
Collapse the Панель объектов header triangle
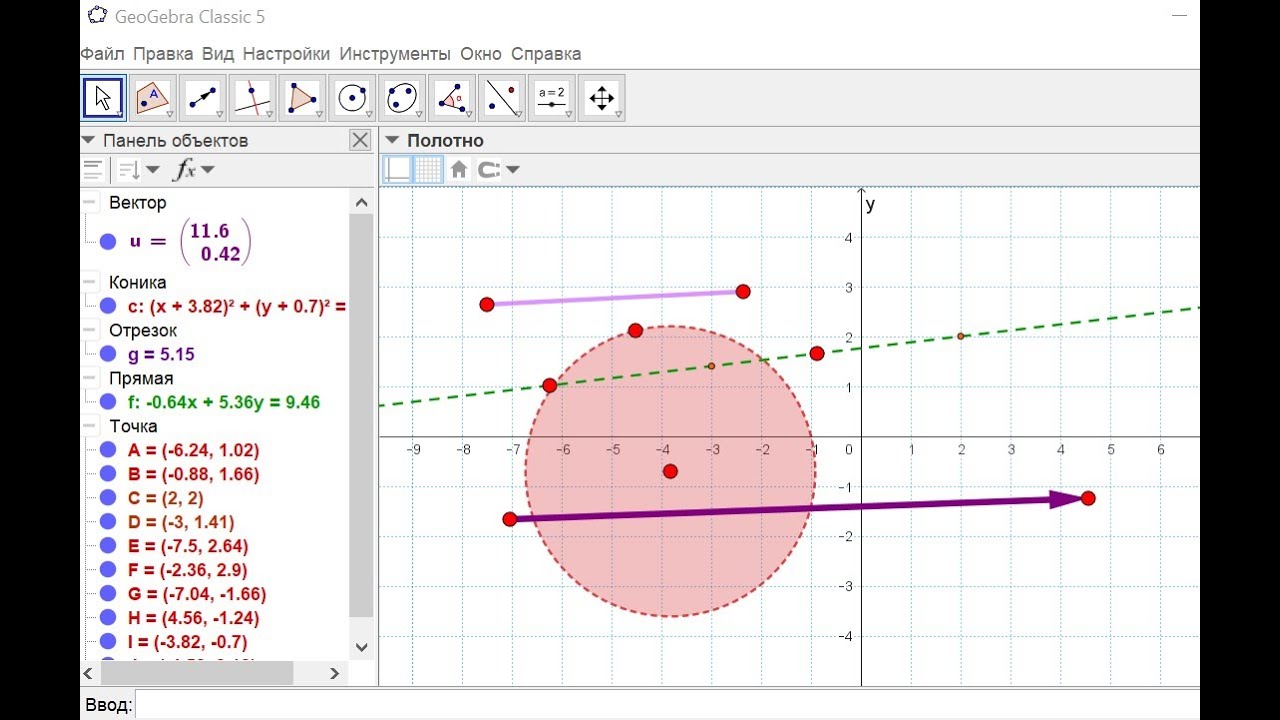click(89, 140)
